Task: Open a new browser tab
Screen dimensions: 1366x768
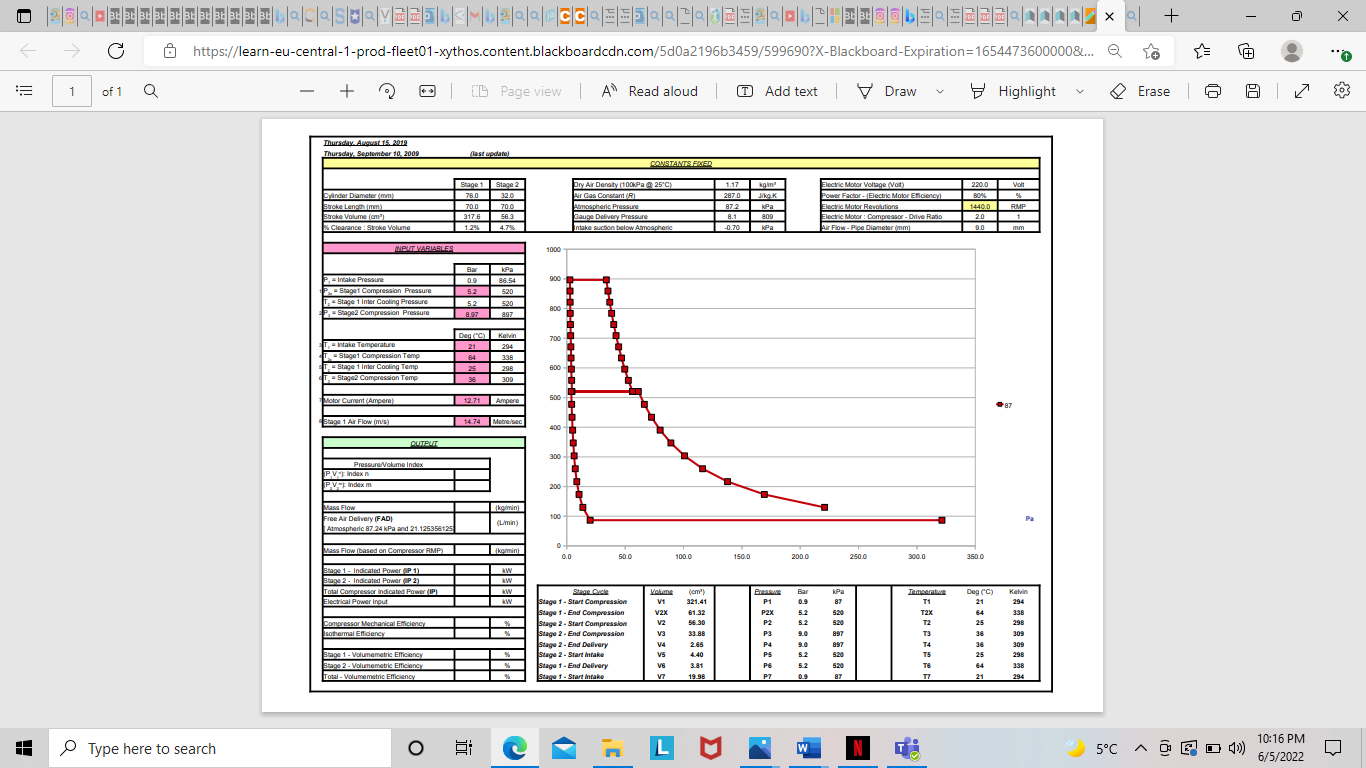Action: [x=1171, y=16]
